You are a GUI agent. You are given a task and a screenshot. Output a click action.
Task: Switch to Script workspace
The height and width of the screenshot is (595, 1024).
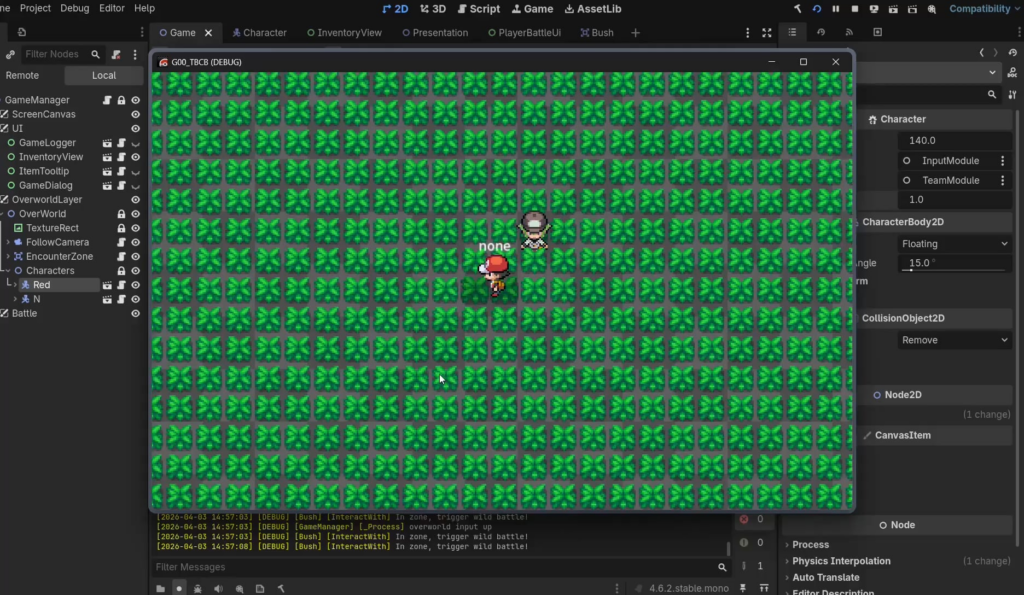pyautogui.click(x=479, y=8)
